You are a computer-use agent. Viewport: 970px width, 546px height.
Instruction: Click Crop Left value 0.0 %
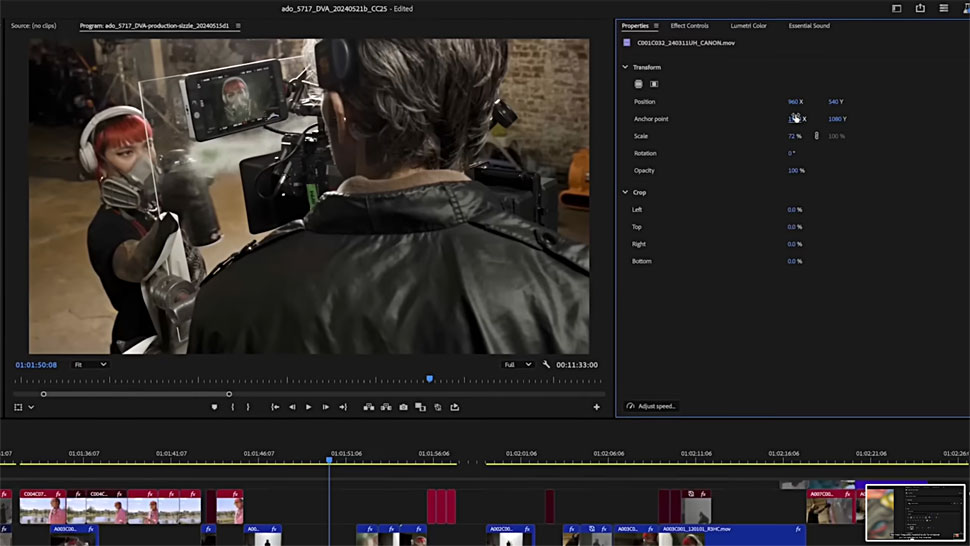[x=794, y=210]
